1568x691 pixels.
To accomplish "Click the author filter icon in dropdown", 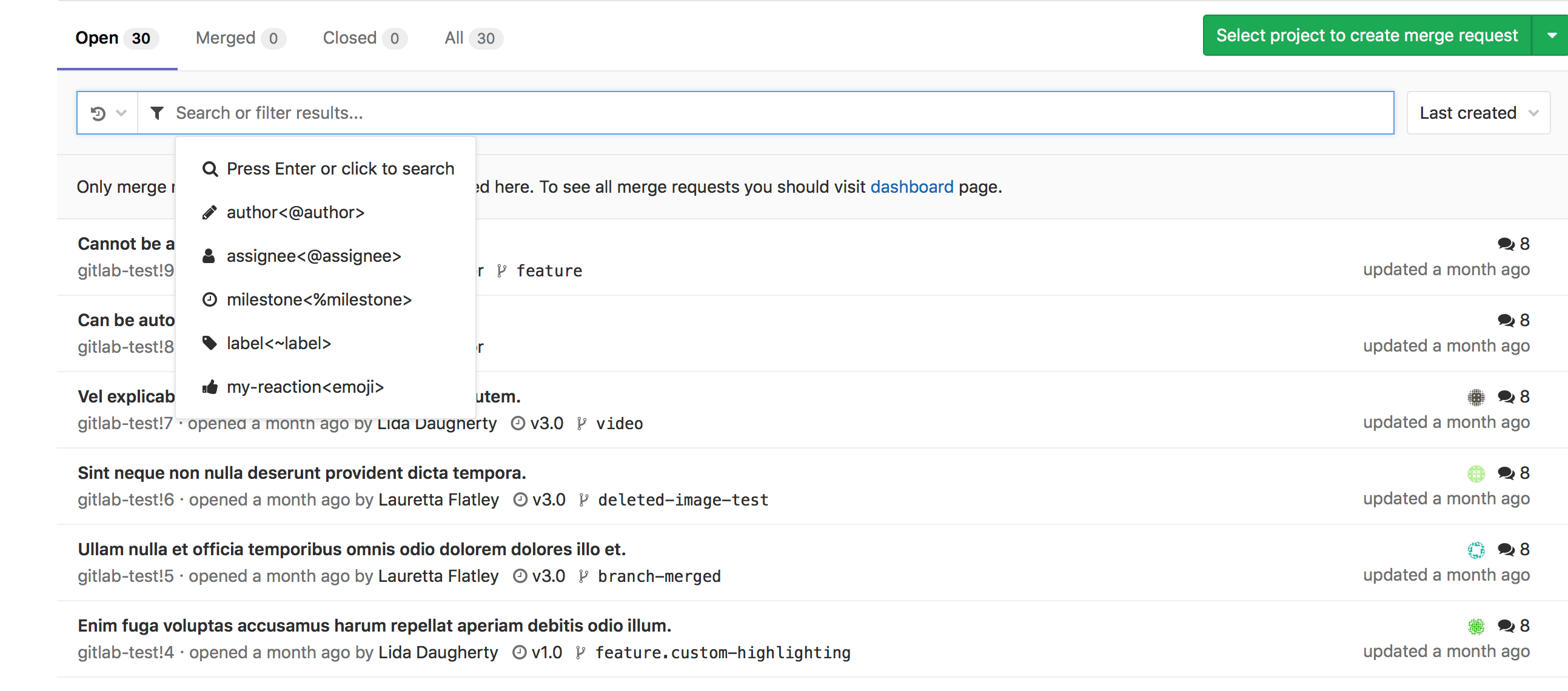I will 210,211.
